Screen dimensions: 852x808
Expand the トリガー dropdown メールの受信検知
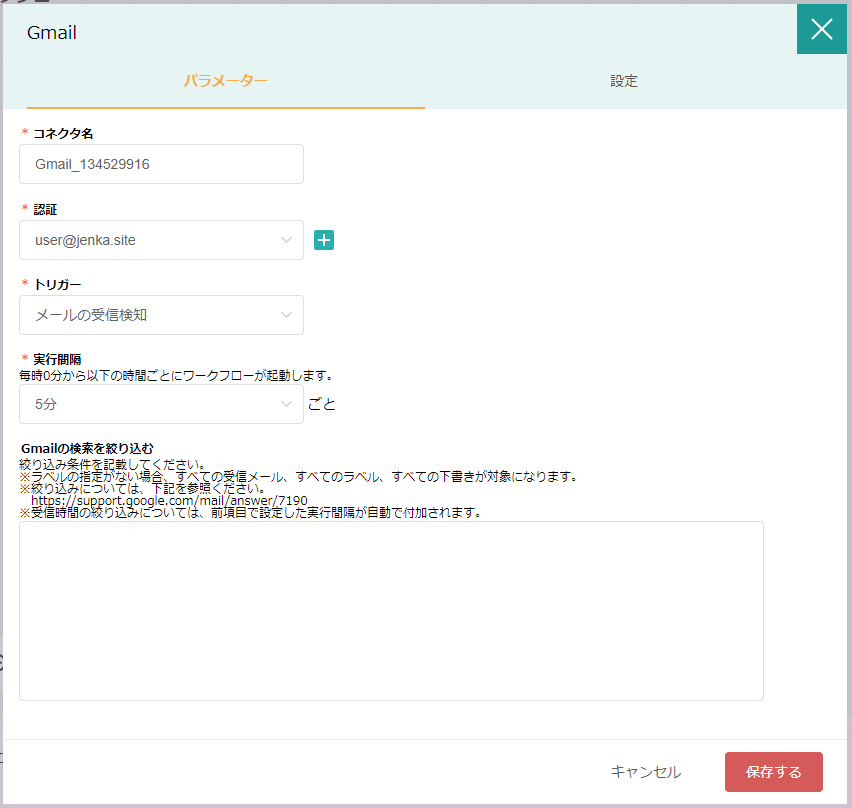[161, 315]
